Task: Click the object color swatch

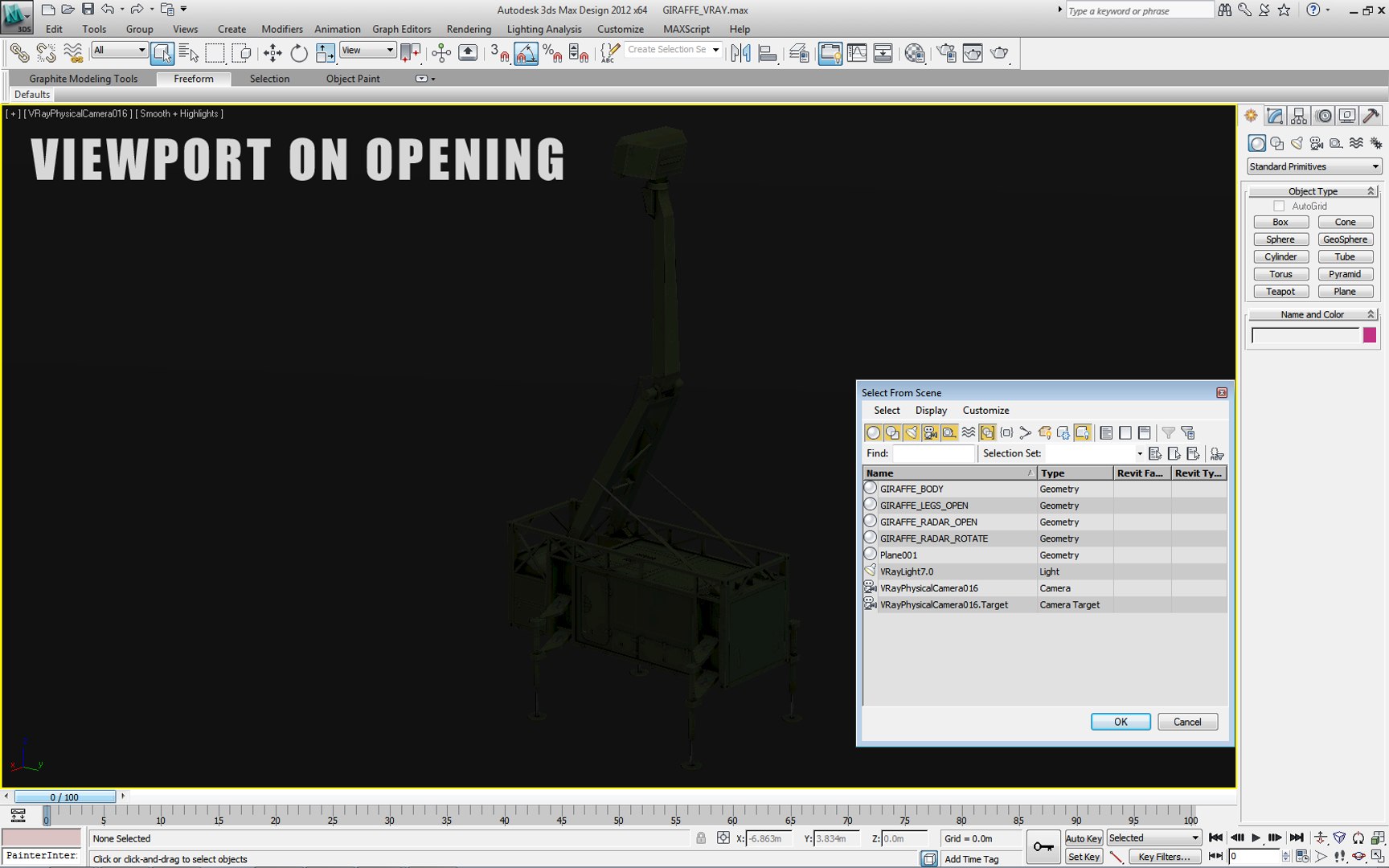Action: [x=1370, y=336]
